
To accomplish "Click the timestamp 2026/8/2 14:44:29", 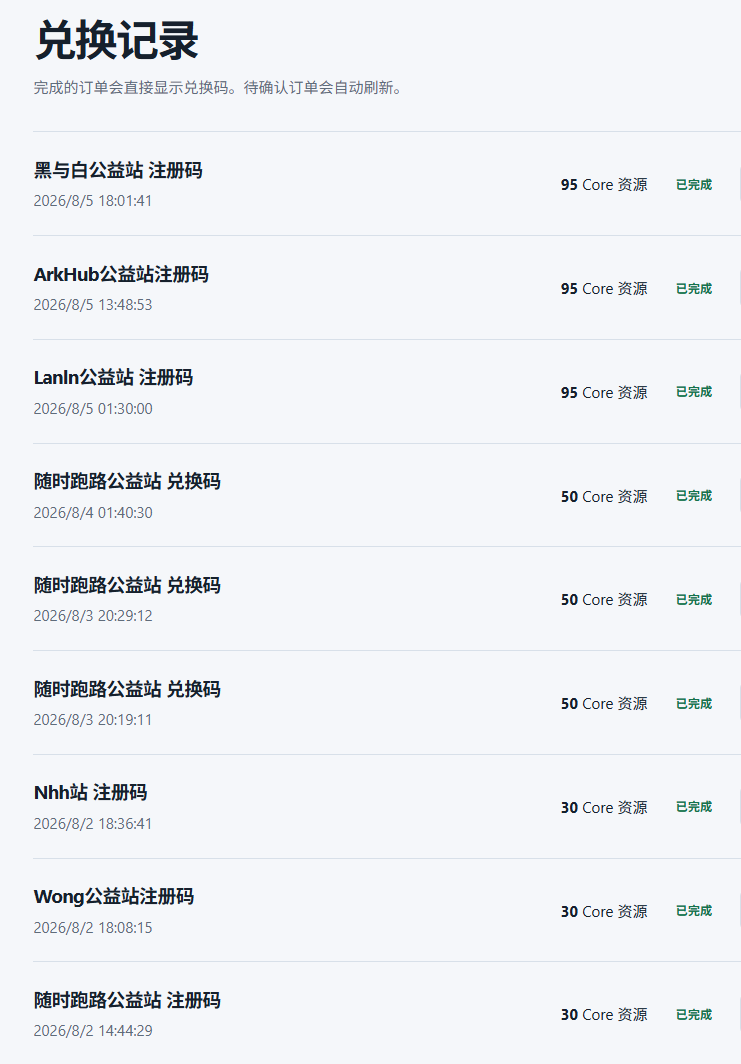I will tap(93, 1030).
